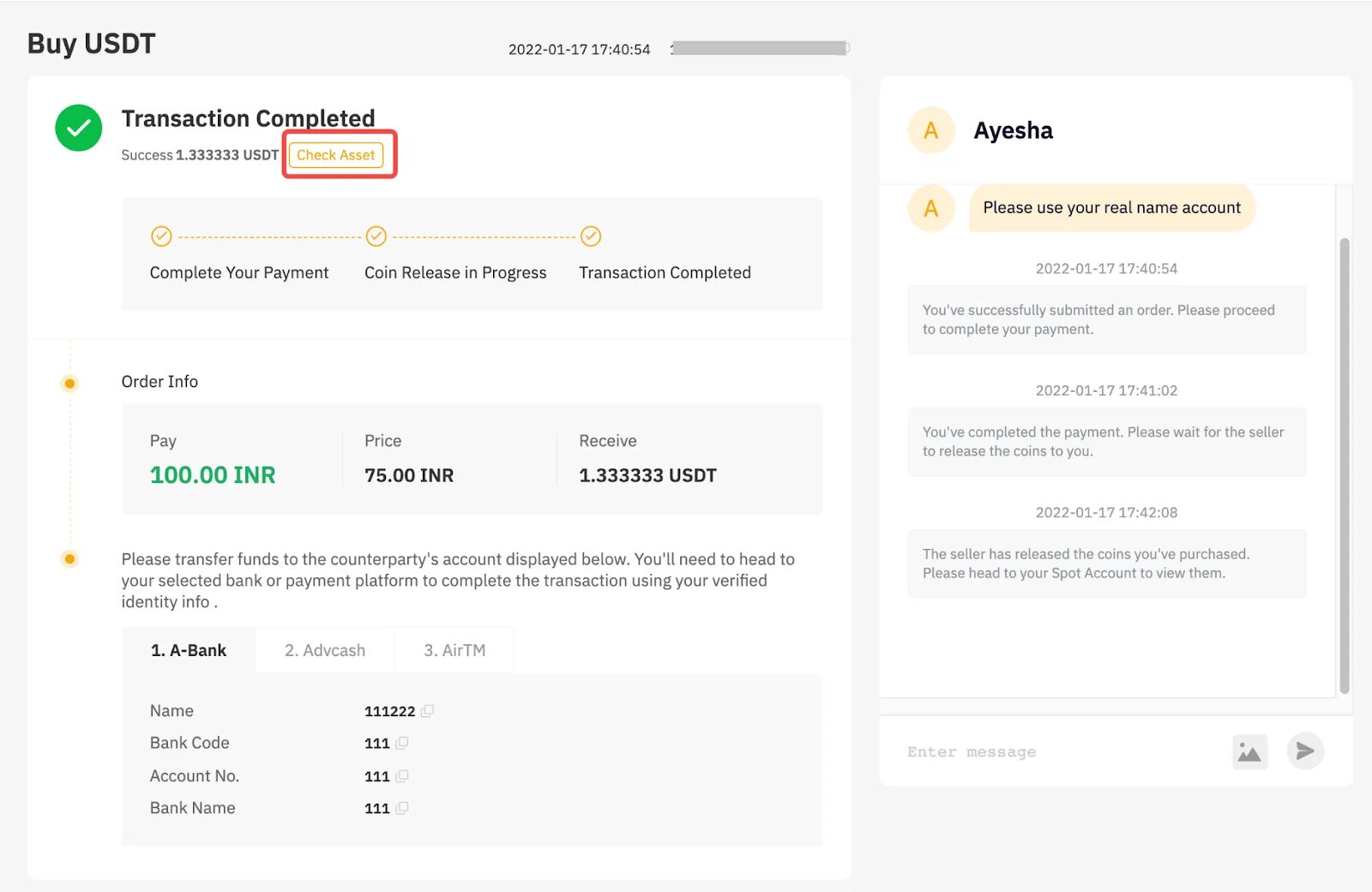Copy the Account No. value
Viewport: 1372px width, 892px height.
401,776
